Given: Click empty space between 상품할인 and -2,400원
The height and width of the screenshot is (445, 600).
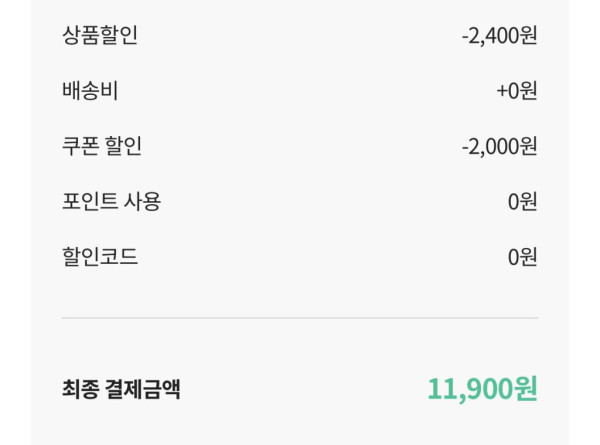Looking at the screenshot, I should (x=300, y=36).
